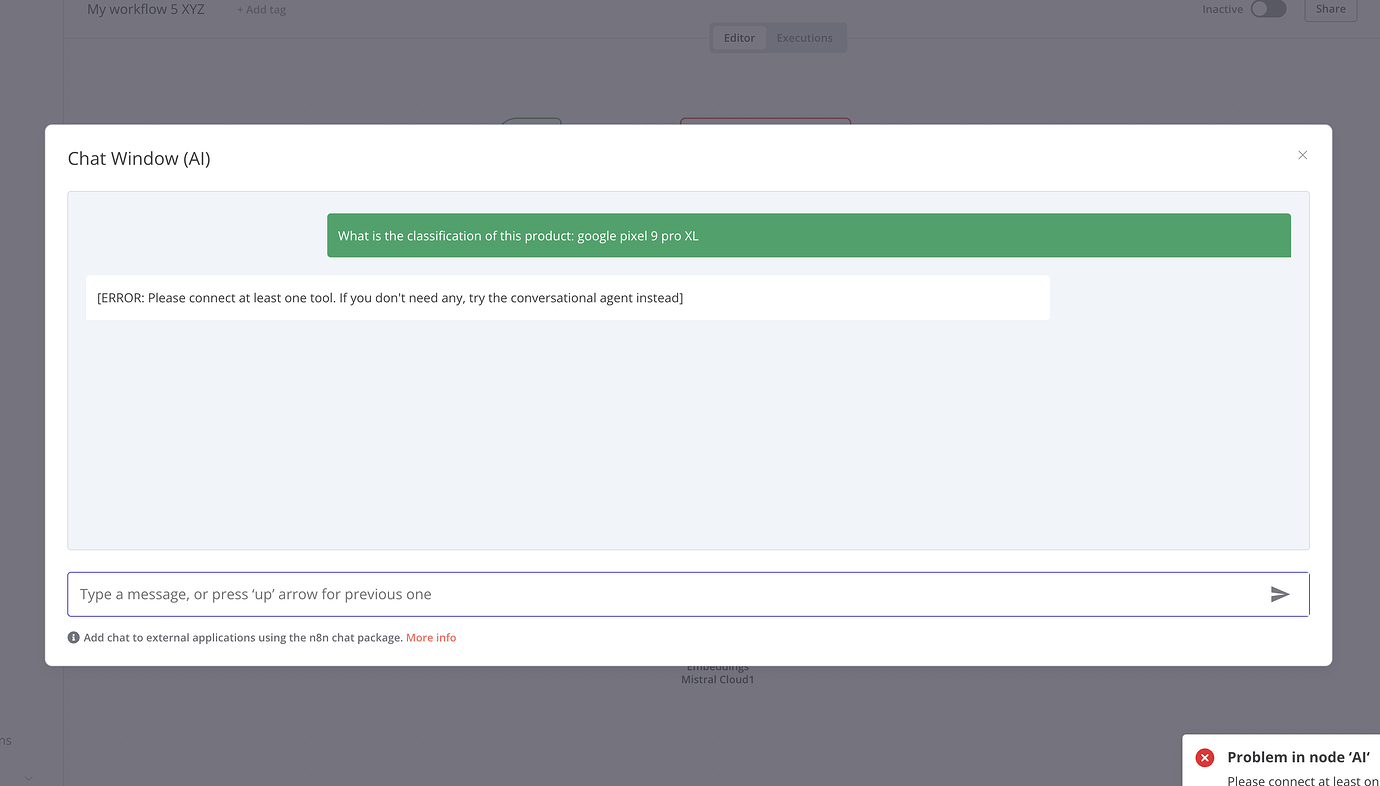Image resolution: width=1380 pixels, height=786 pixels.
Task: Click '+ Add tag' next to workflow name
Action: click(x=261, y=10)
